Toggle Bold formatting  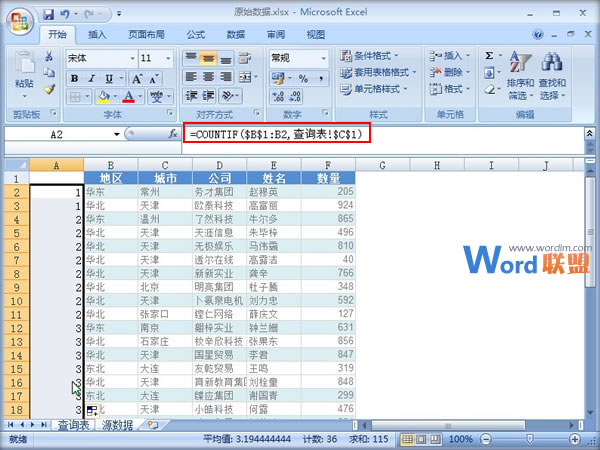coord(75,78)
